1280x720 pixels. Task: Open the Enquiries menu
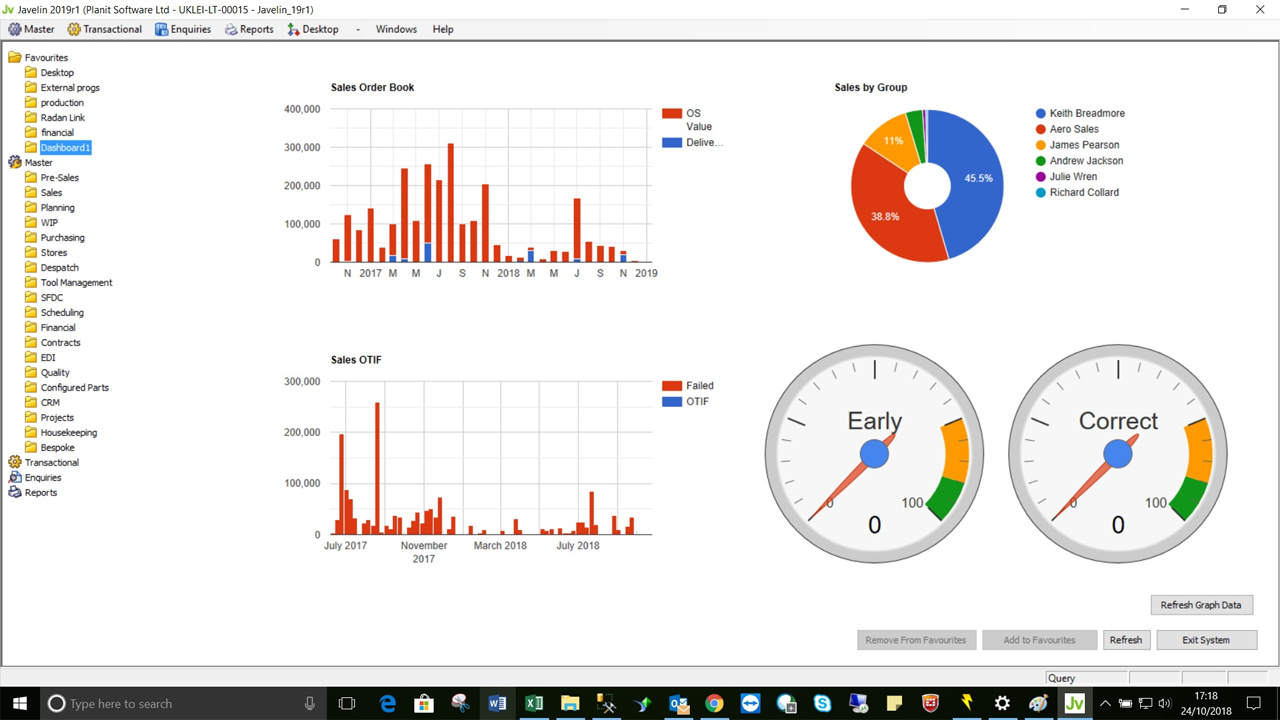(182, 29)
